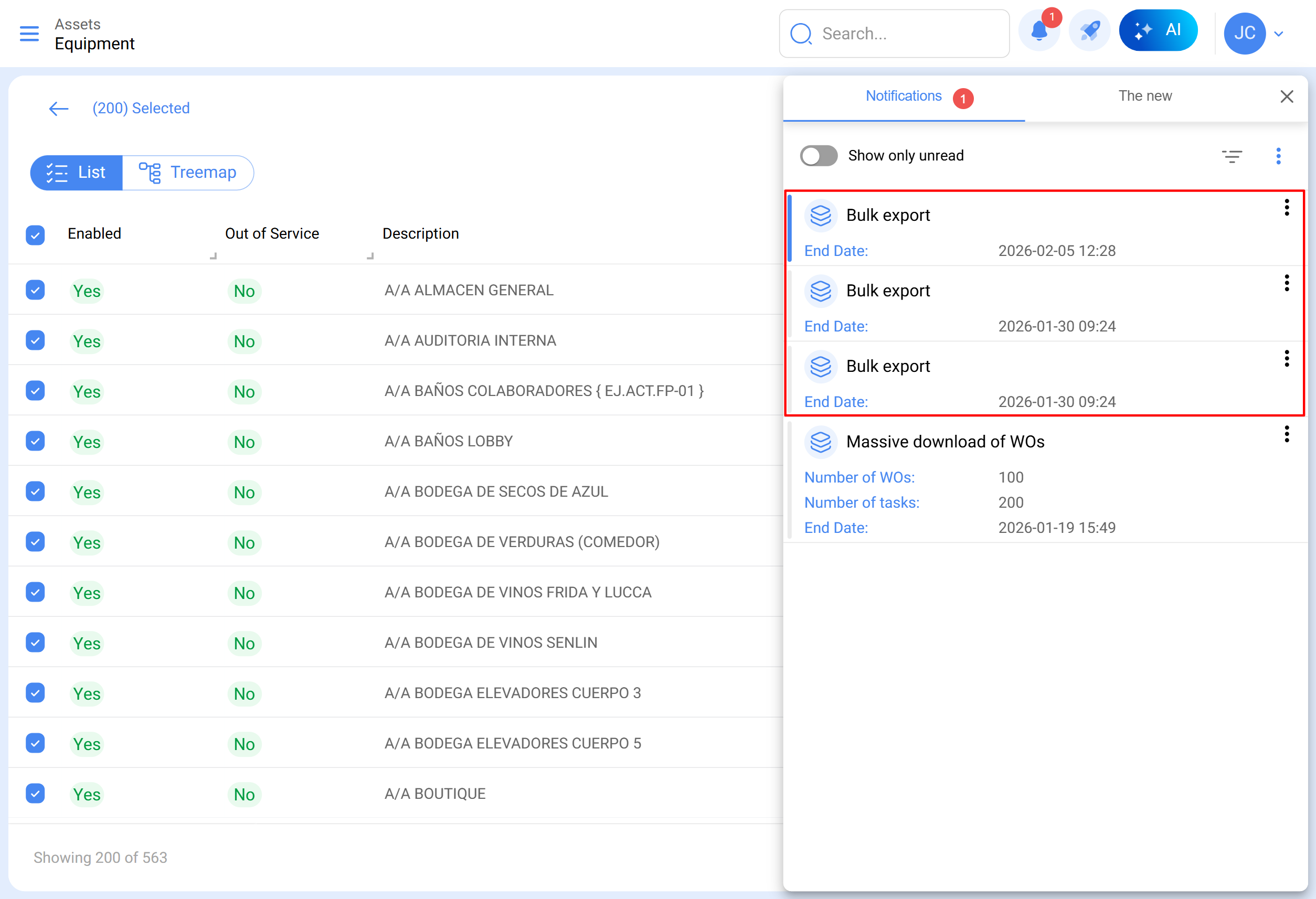Open the notifications filter lines icon
This screenshot has height=899, width=1316.
[1232, 156]
